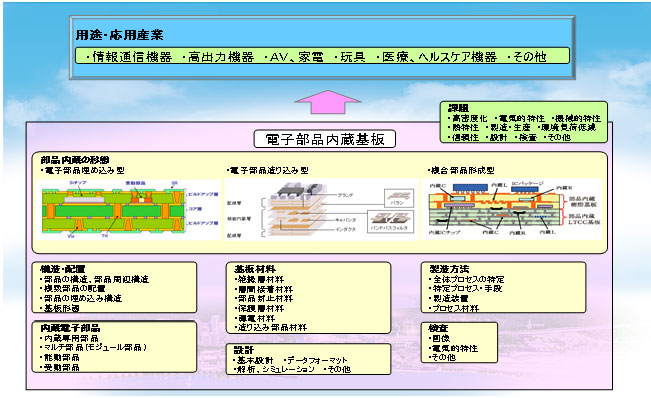
Task: Select '造り込み部品材料'
Action: 272,327
